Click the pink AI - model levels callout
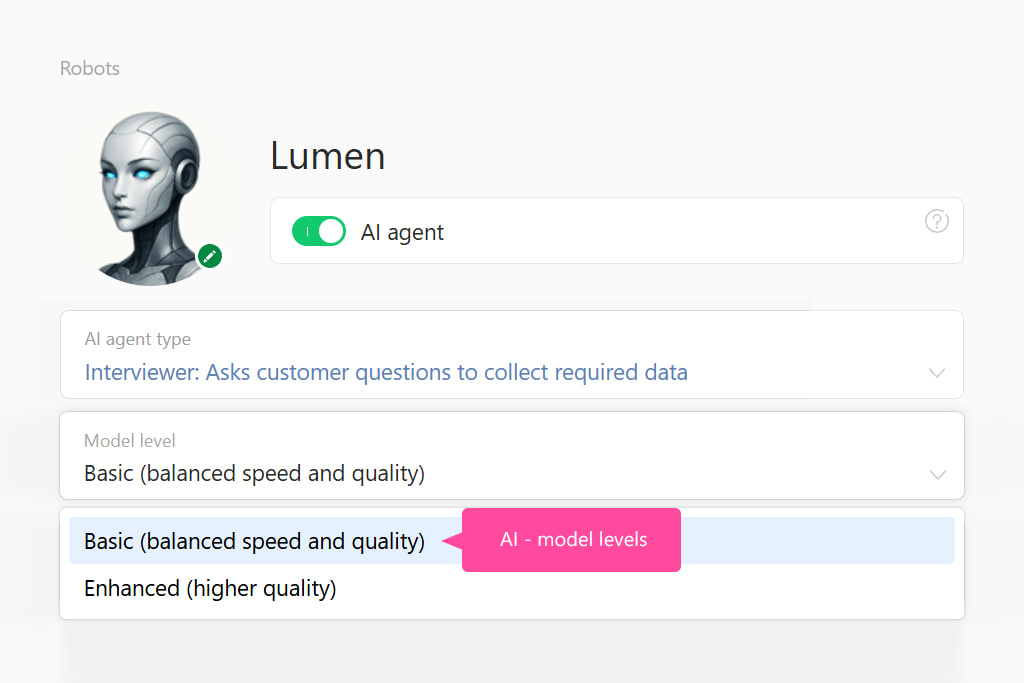 [573, 540]
